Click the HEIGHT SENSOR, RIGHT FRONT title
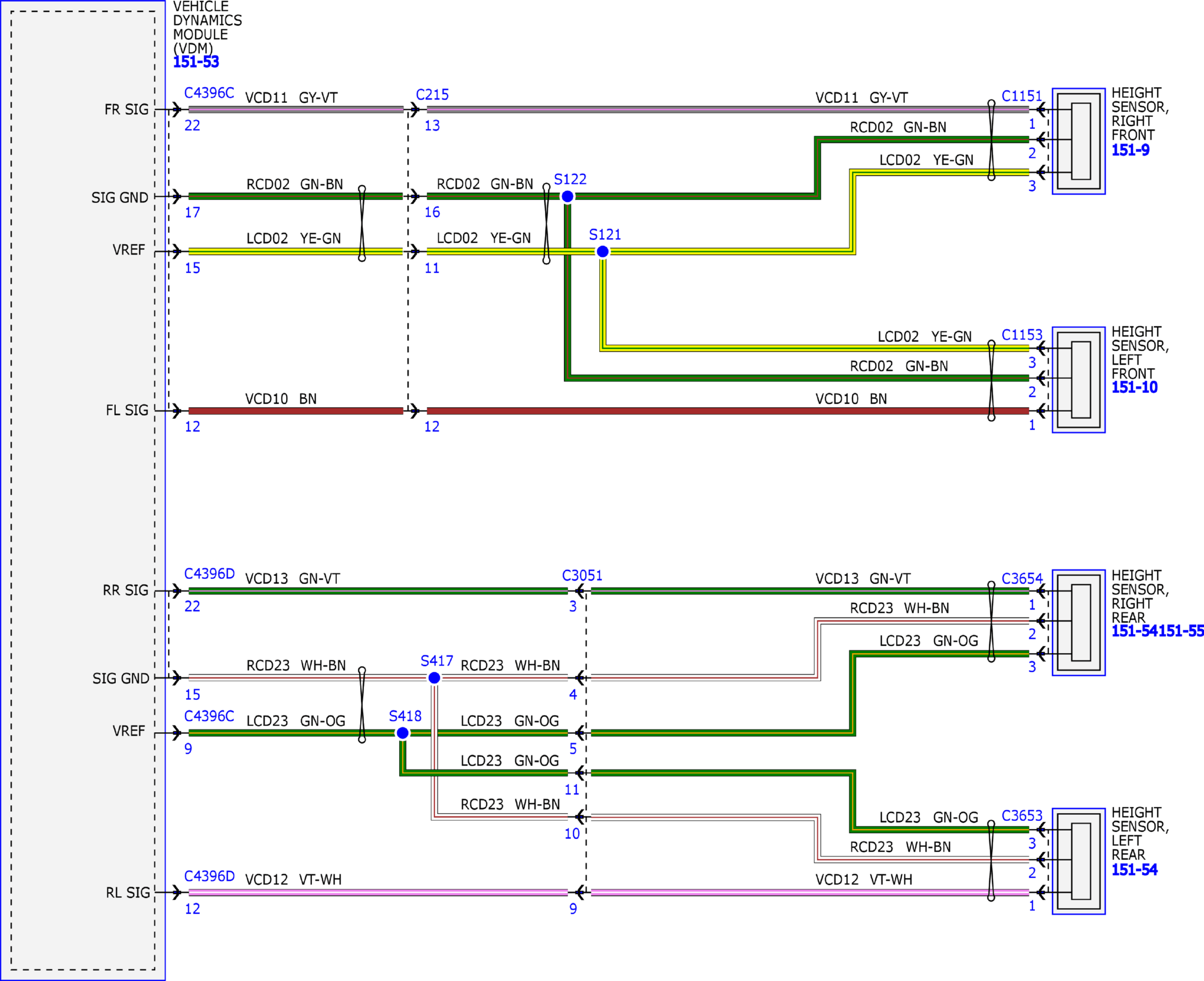This screenshot has width=1204, height=981. tap(1140, 114)
